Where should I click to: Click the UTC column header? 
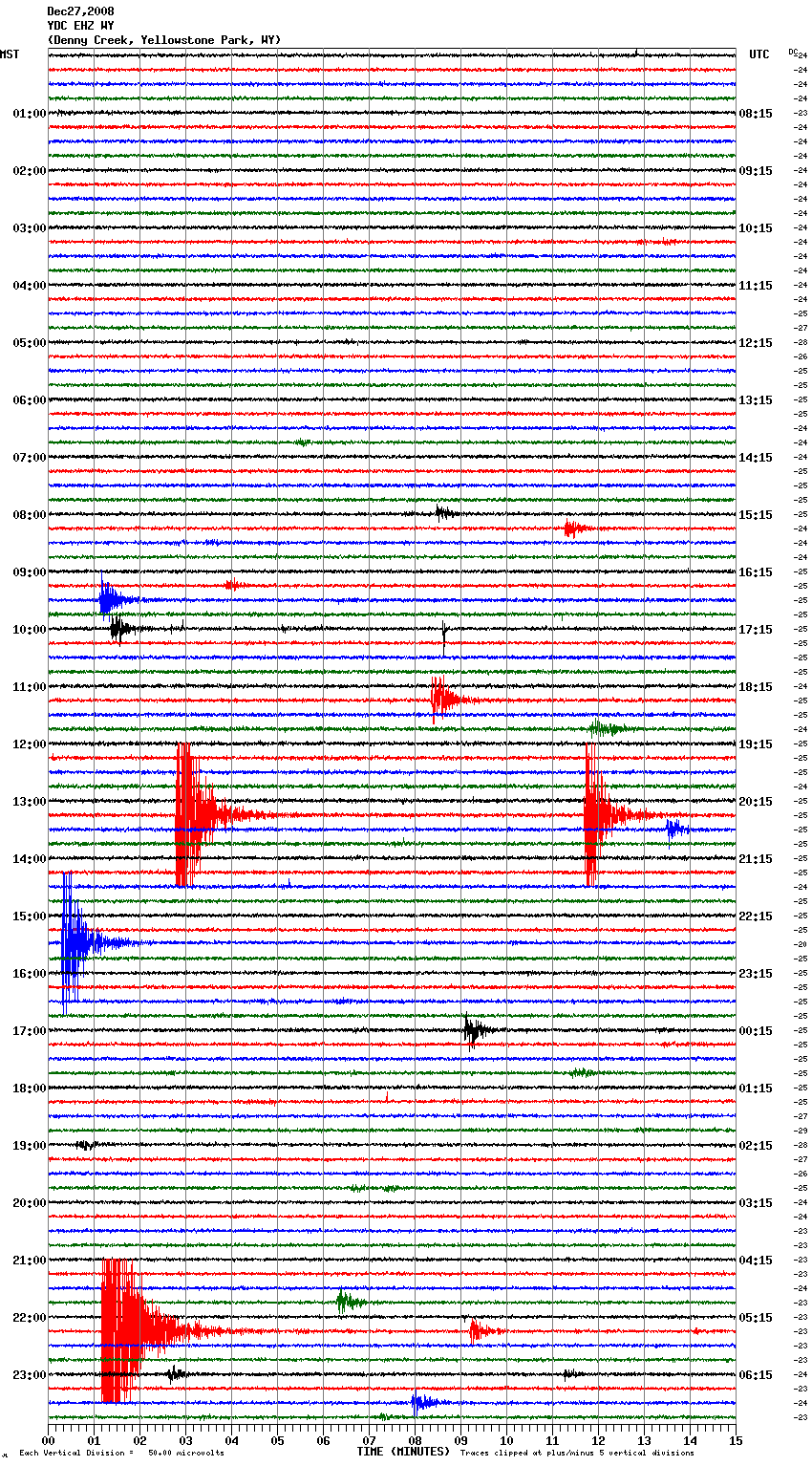pyautogui.click(x=759, y=54)
